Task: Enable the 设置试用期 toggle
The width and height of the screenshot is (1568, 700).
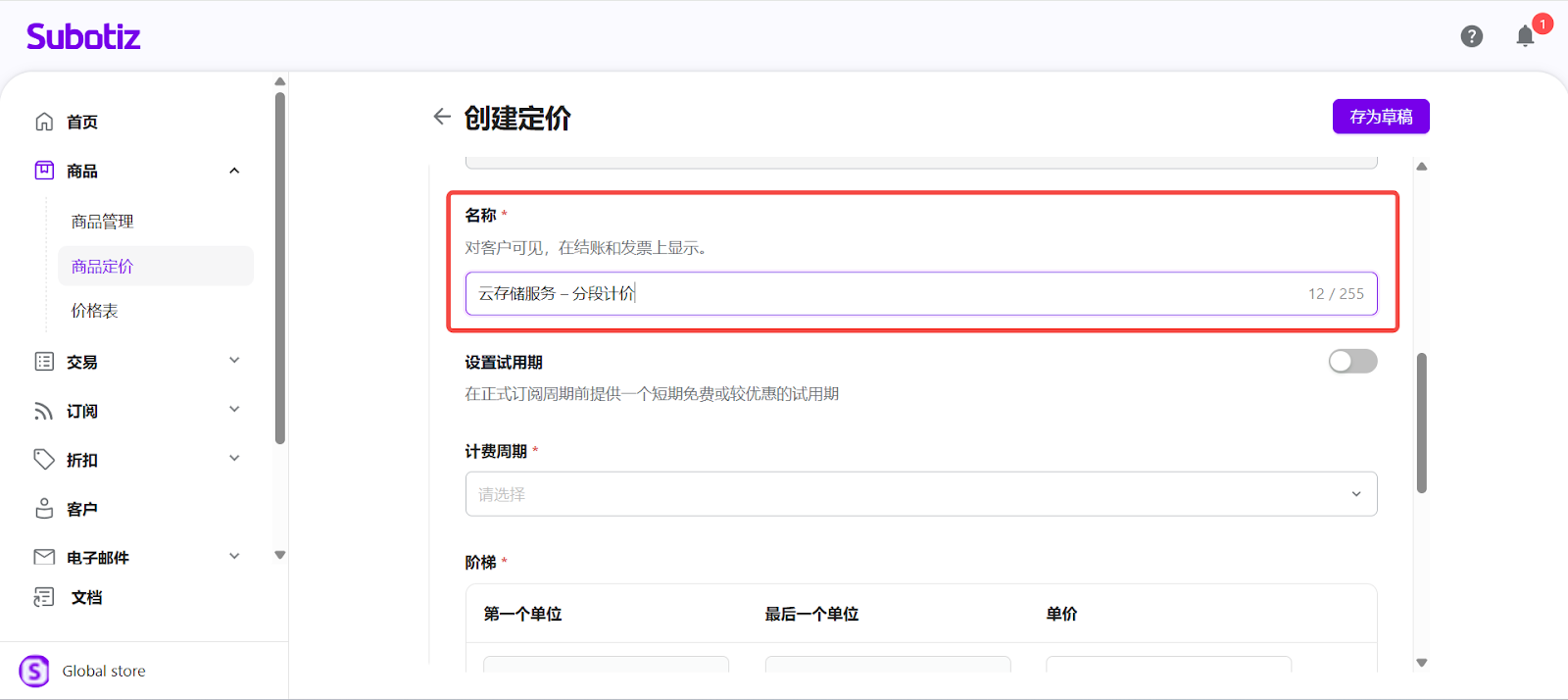Action: pyautogui.click(x=1352, y=362)
